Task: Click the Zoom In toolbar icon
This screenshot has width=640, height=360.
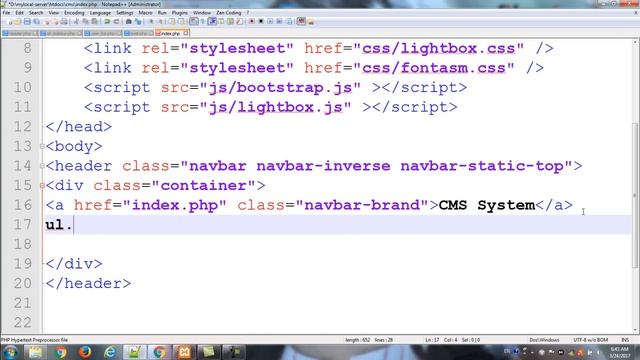Action: click(151, 21)
